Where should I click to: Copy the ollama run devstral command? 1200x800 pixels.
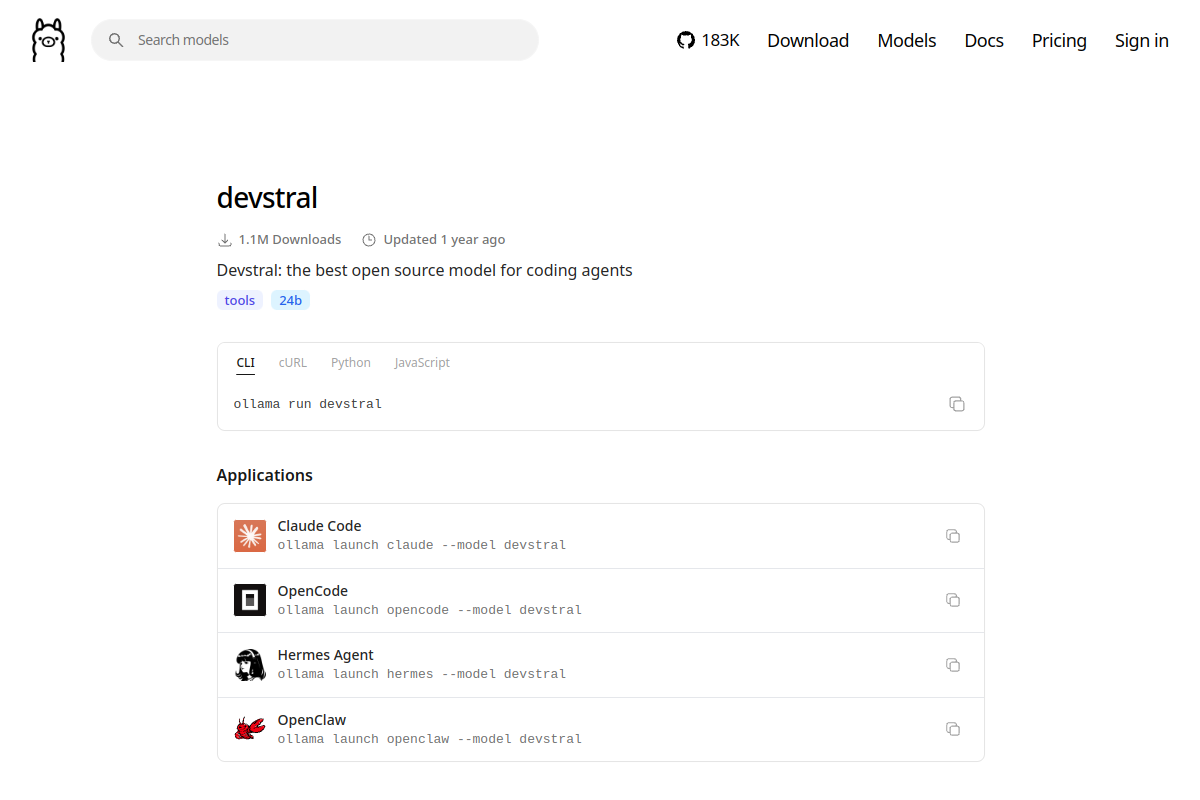click(x=957, y=404)
